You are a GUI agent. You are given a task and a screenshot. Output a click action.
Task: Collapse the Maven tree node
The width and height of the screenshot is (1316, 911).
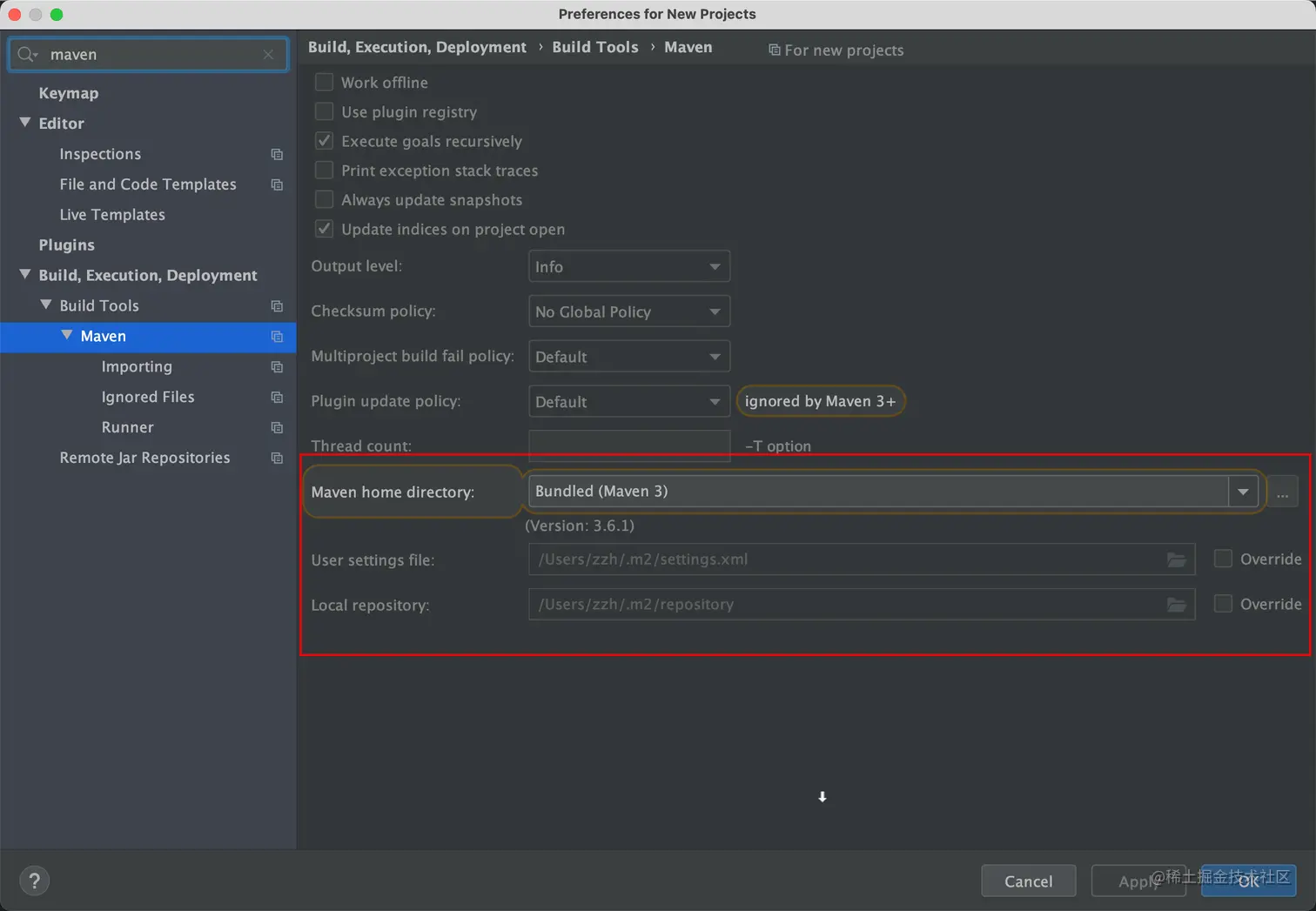[x=67, y=335]
